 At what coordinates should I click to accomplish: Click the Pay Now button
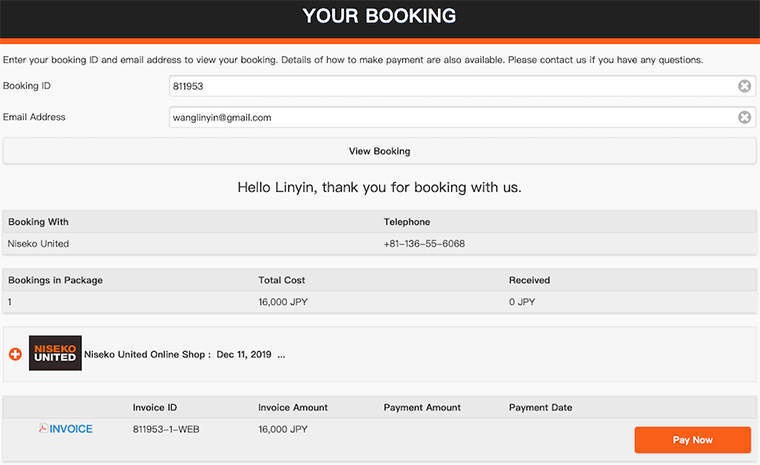click(x=693, y=440)
